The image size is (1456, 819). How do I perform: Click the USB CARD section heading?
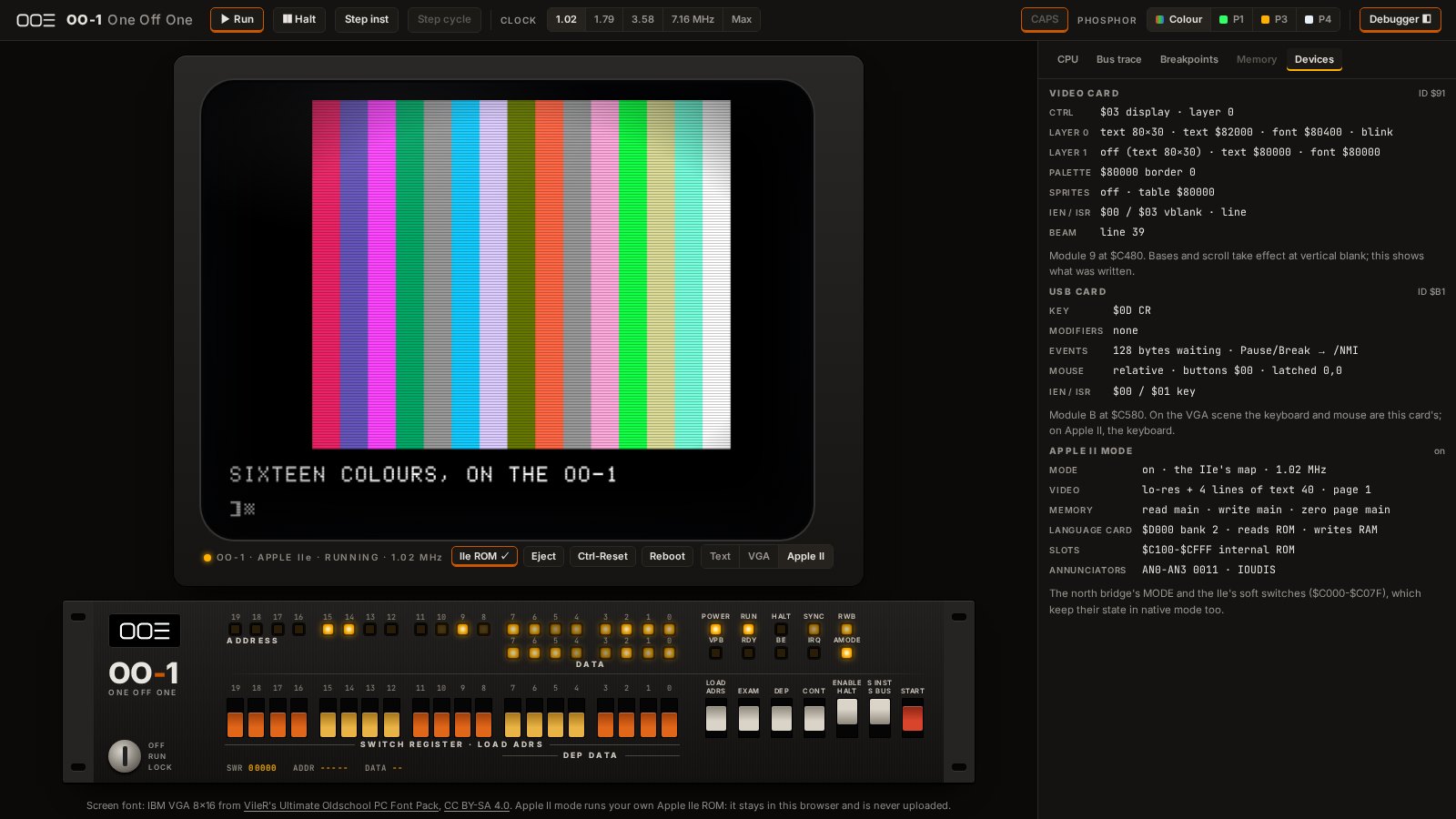click(x=1077, y=291)
